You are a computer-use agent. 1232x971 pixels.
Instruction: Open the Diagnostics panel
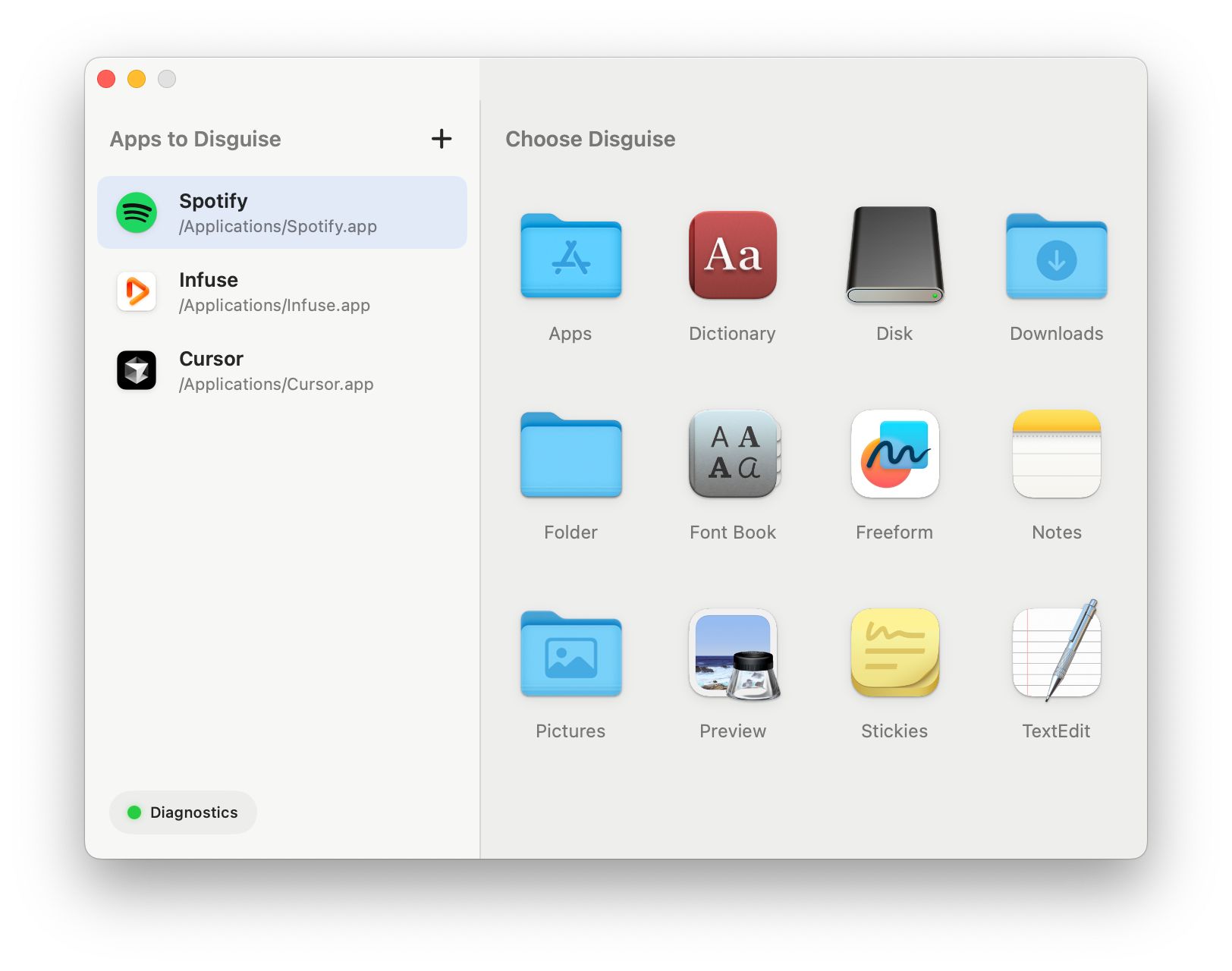tap(183, 812)
